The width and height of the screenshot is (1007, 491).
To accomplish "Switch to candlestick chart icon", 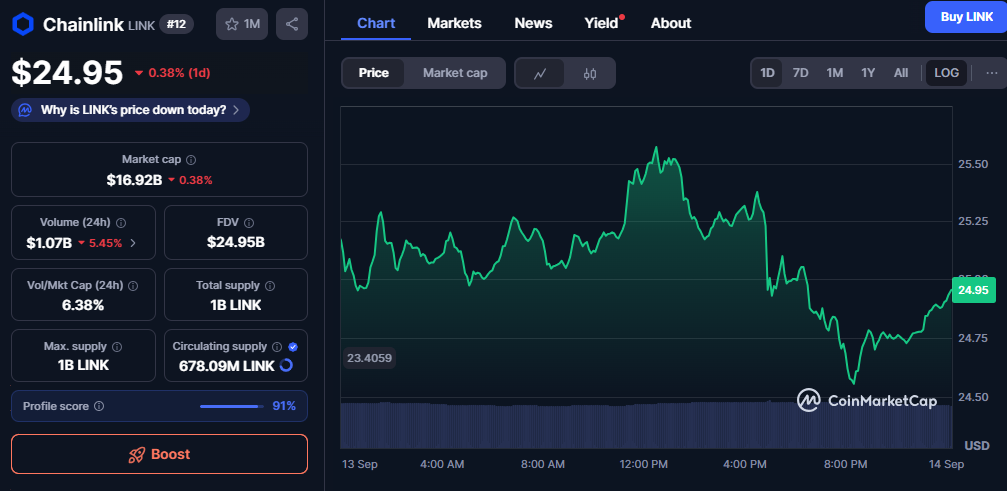I will [590, 73].
